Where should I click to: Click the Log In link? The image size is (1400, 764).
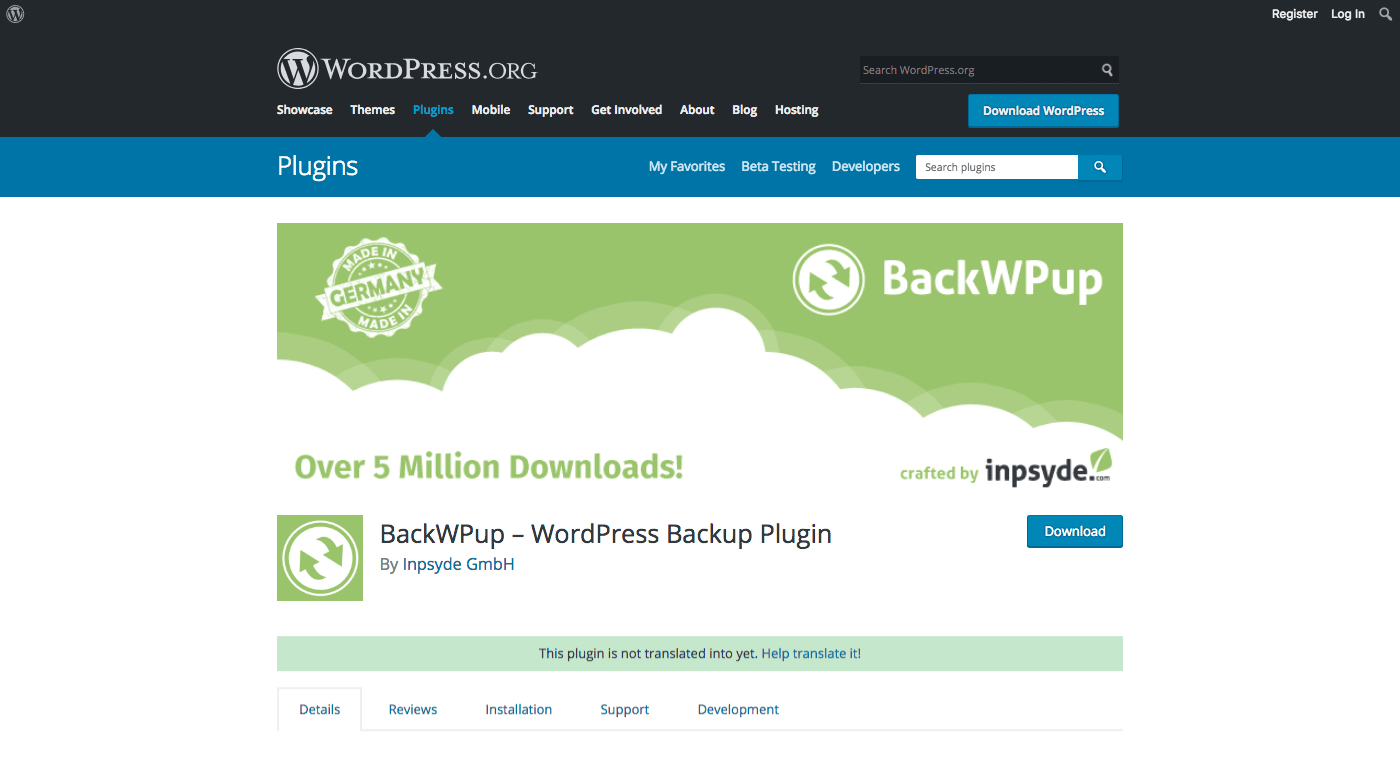coord(1348,14)
